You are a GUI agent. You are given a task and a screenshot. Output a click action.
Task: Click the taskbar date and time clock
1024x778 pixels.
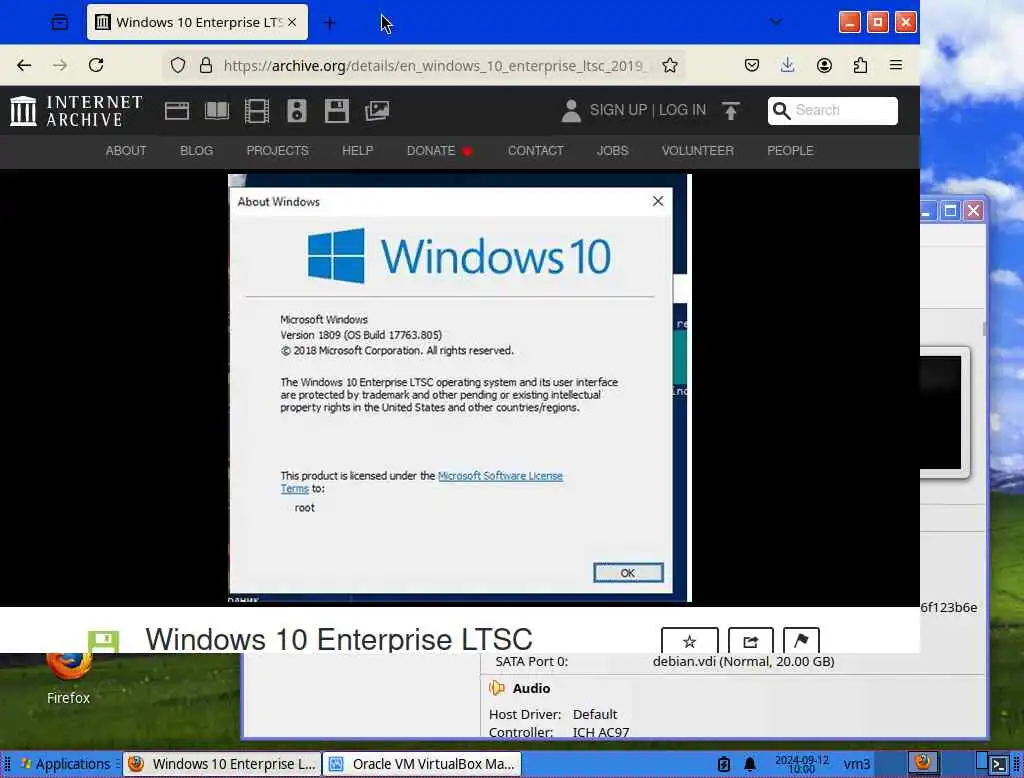tap(801, 764)
